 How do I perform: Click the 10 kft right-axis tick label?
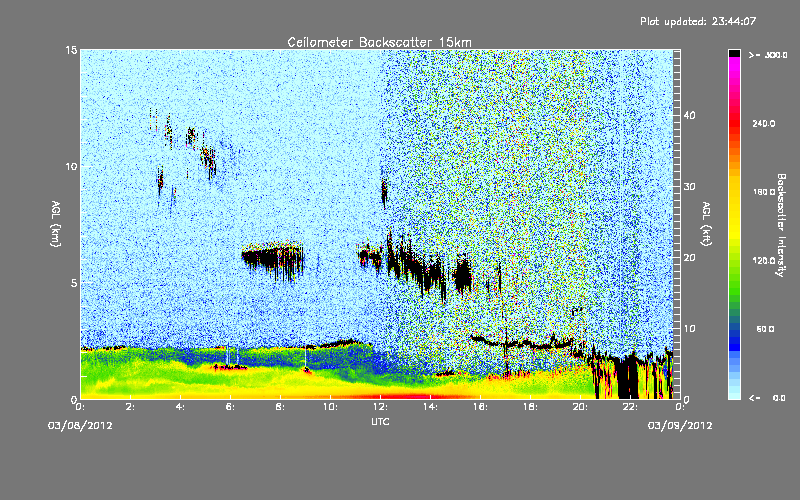689,328
